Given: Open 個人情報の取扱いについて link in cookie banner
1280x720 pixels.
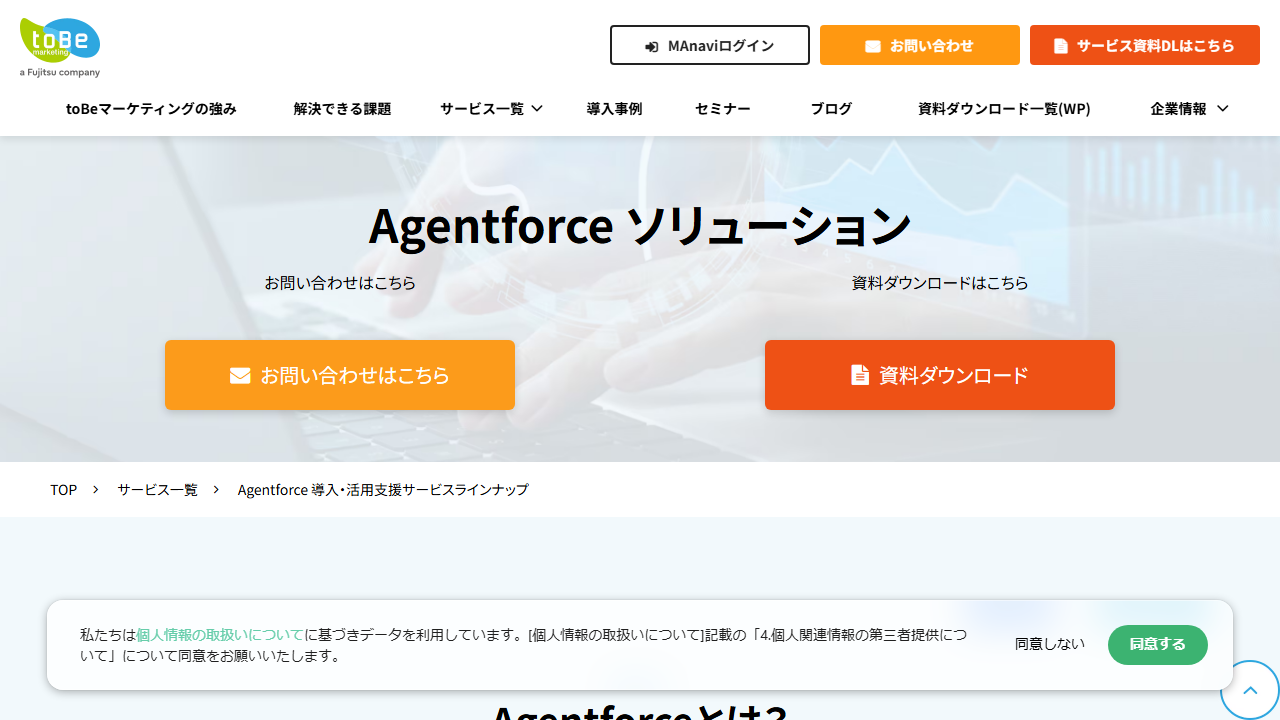Looking at the screenshot, I should click(220, 634).
